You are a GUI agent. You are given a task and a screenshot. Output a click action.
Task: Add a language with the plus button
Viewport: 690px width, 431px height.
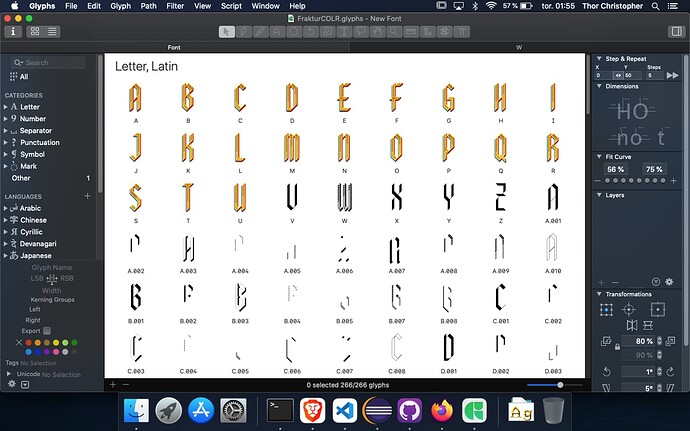coord(87,196)
